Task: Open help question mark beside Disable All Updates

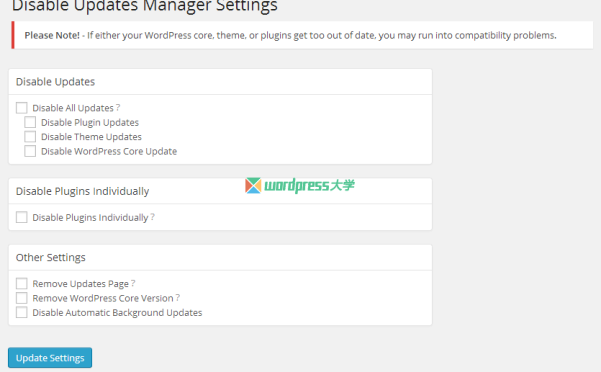Action: point(118,108)
